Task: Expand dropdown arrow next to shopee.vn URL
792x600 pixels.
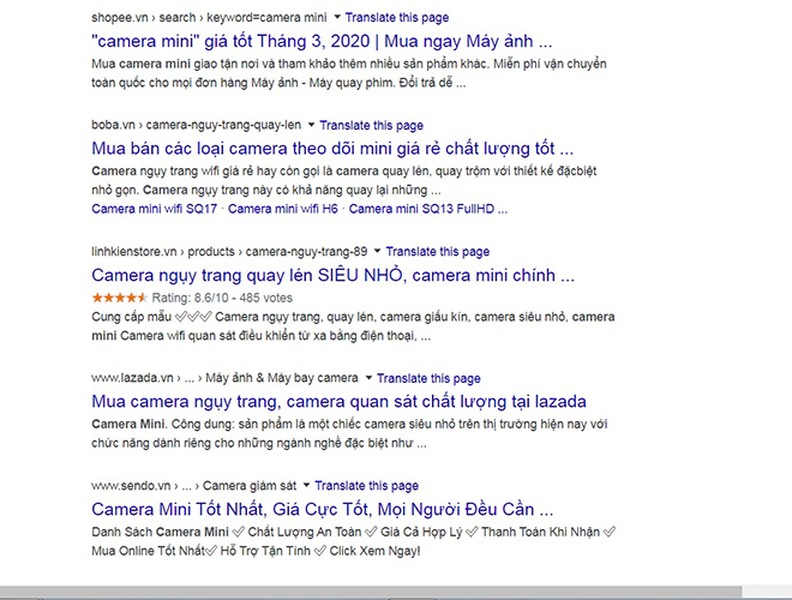Action: pyautogui.click(x=337, y=17)
